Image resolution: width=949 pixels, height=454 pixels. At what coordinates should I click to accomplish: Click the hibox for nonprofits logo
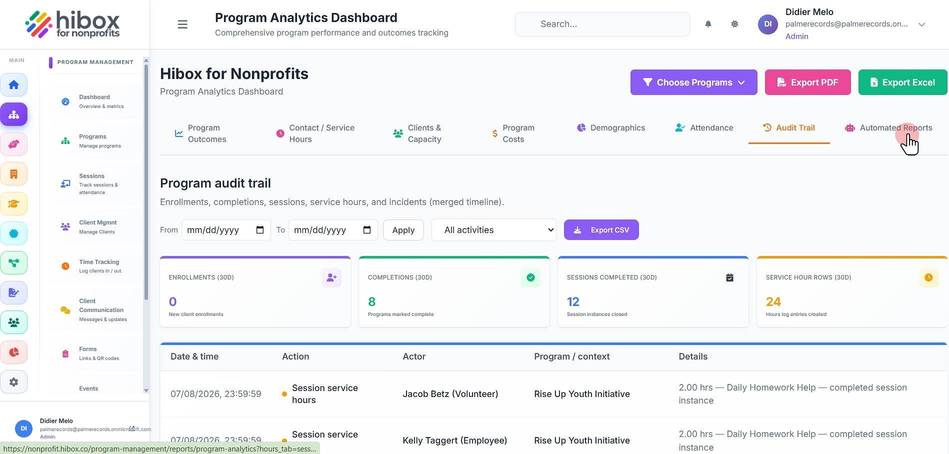pos(72,24)
